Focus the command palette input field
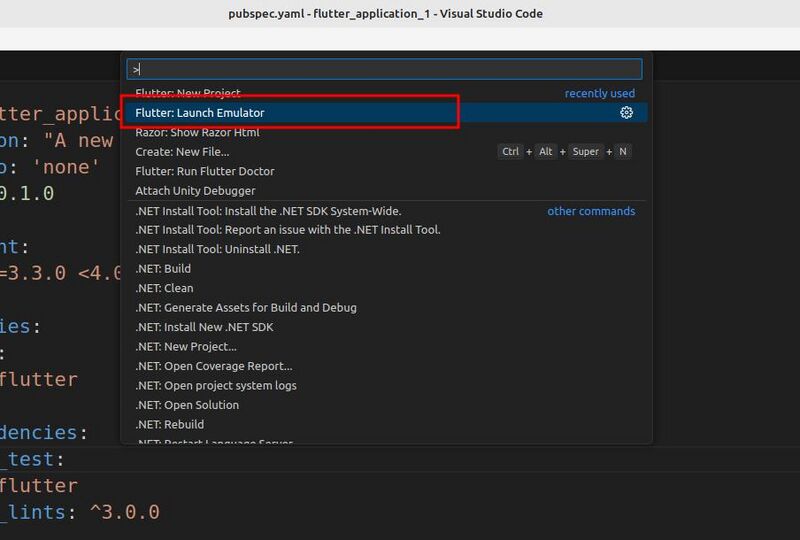The image size is (800, 540). point(384,69)
